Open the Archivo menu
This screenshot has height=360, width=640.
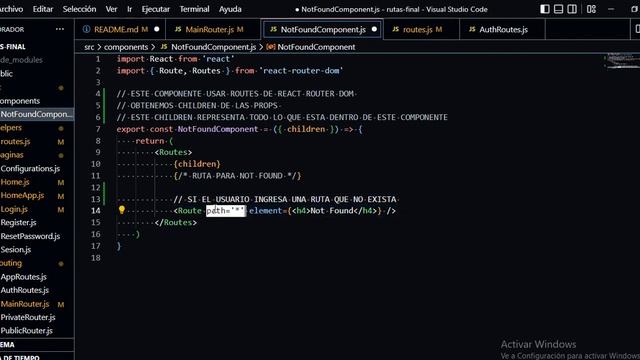11,9
